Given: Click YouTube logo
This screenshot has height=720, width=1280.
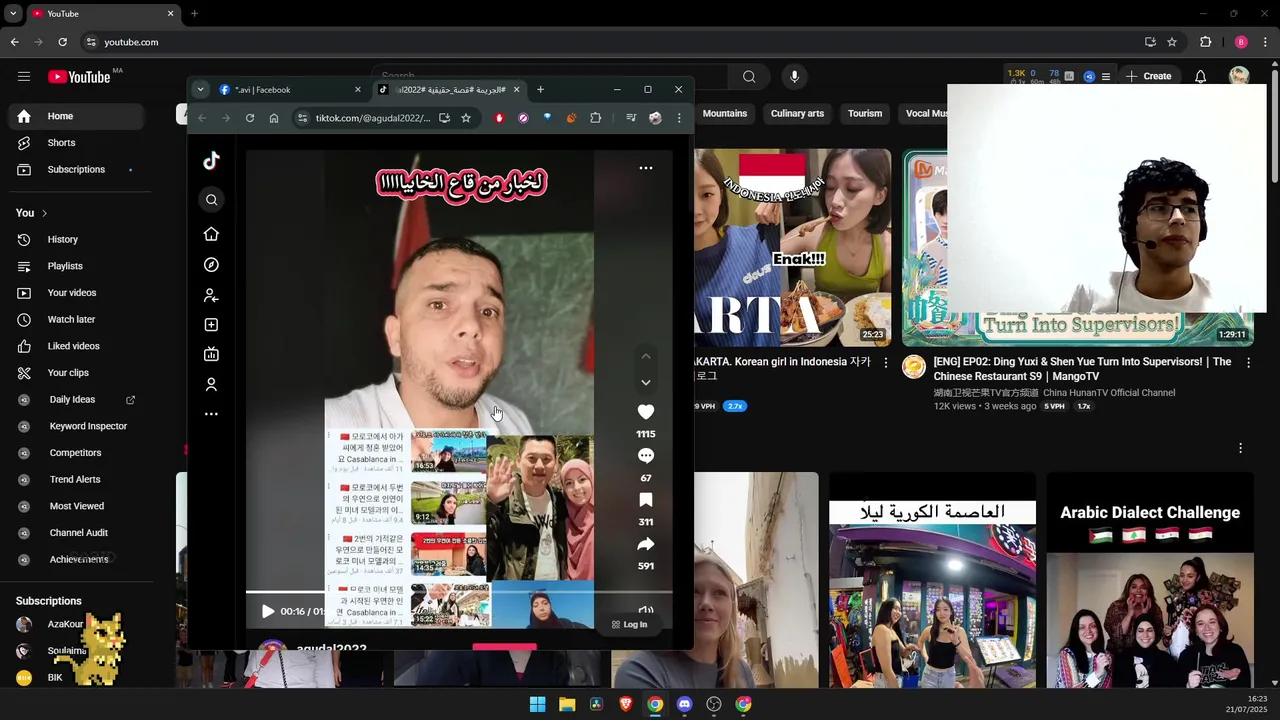Looking at the screenshot, I should [x=79, y=77].
